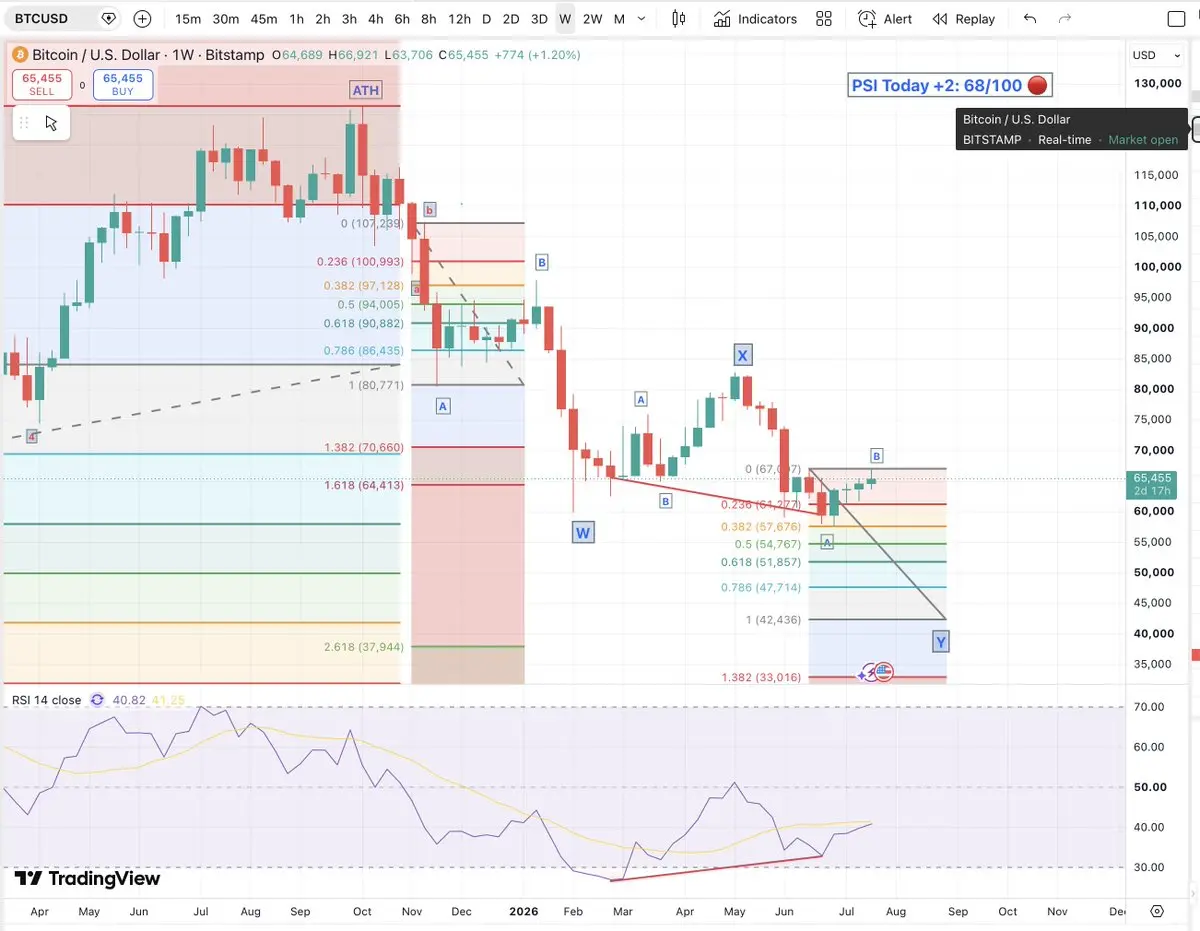Click the X wave label
The width and height of the screenshot is (1200, 931).
click(742, 355)
